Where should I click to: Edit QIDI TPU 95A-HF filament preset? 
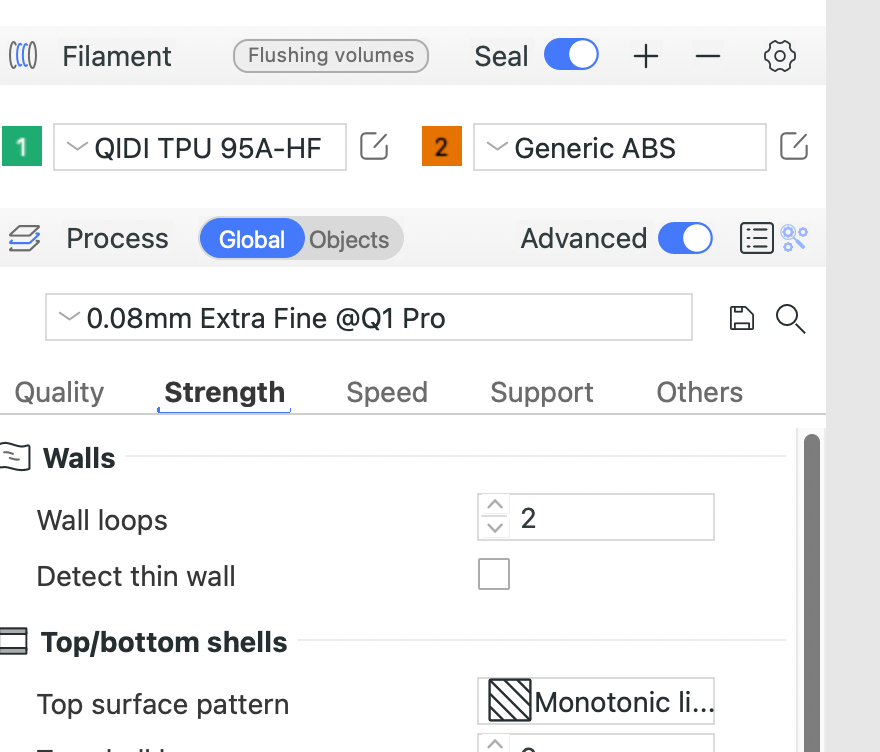tap(374, 147)
